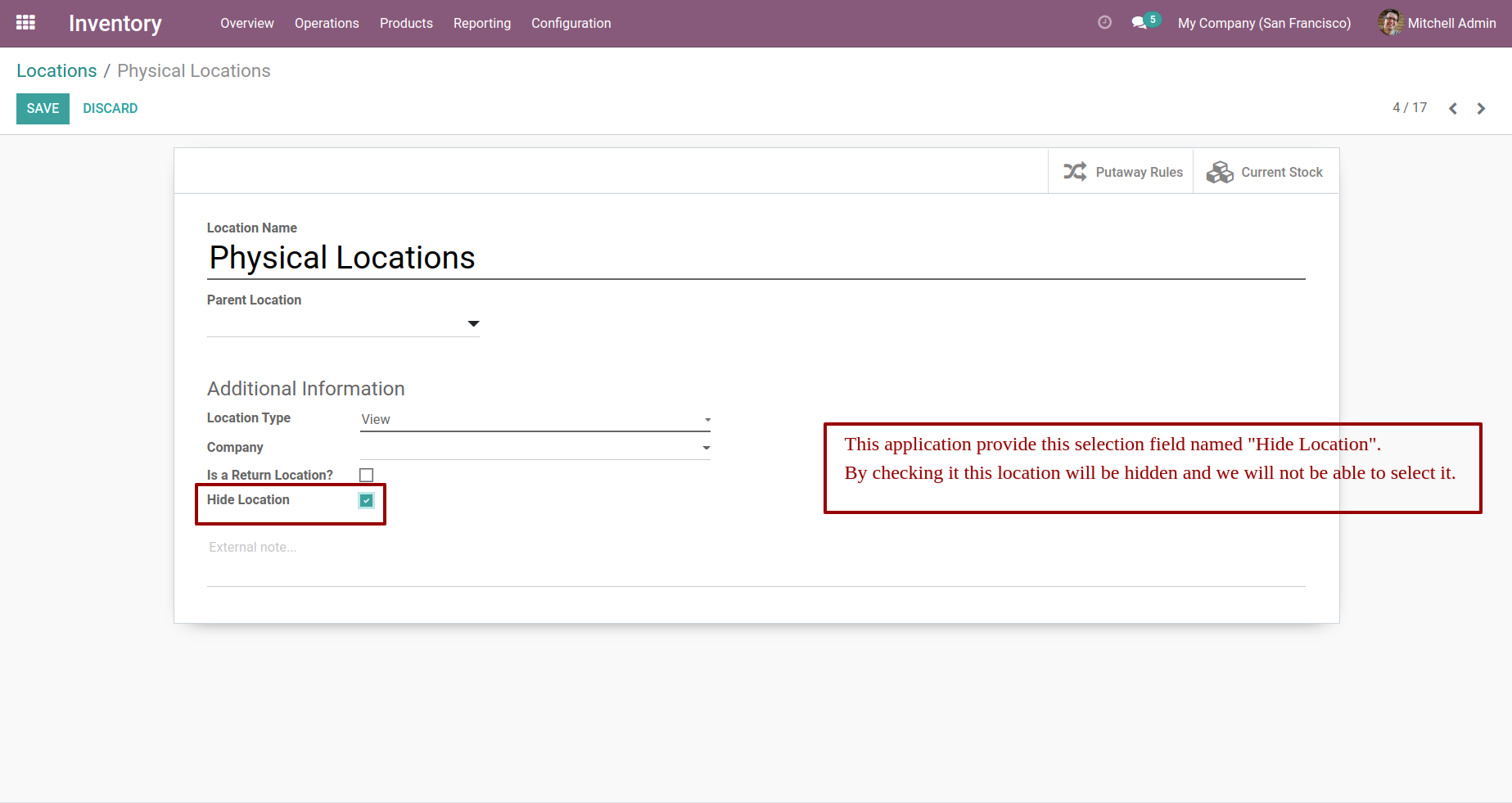This screenshot has height=803, width=1512.
Task: Click the Location Name field Physical Locations
Action: point(756,258)
